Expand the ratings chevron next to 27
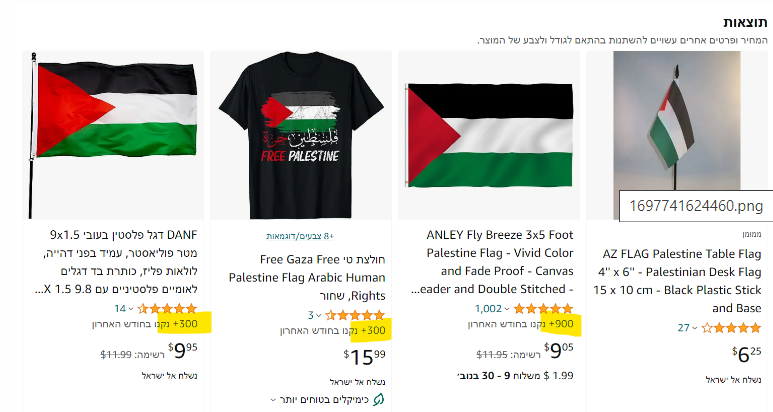This screenshot has width=773, height=412. [x=696, y=327]
